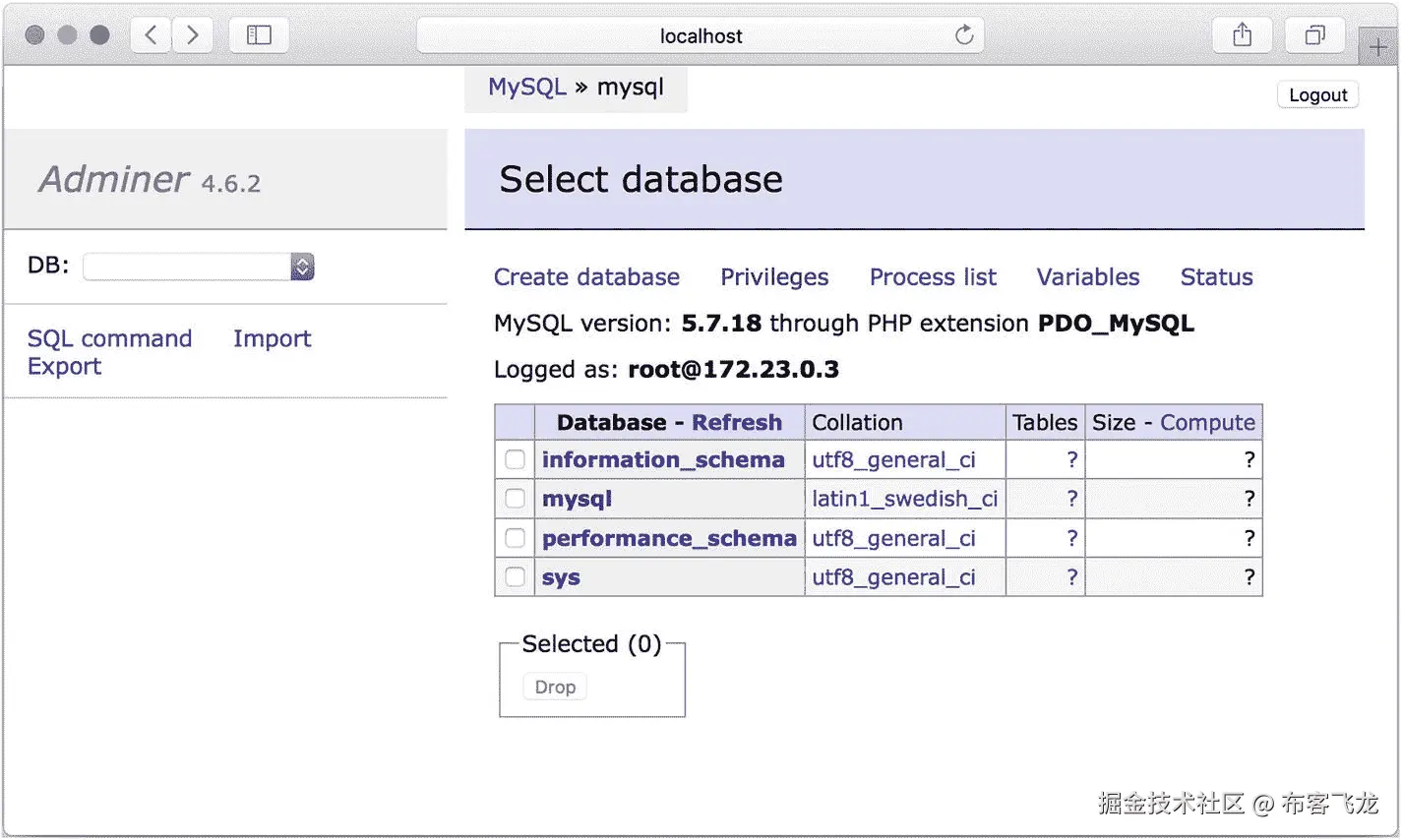Click the Adminer logo title
The height and width of the screenshot is (840, 1402).
coord(114,179)
